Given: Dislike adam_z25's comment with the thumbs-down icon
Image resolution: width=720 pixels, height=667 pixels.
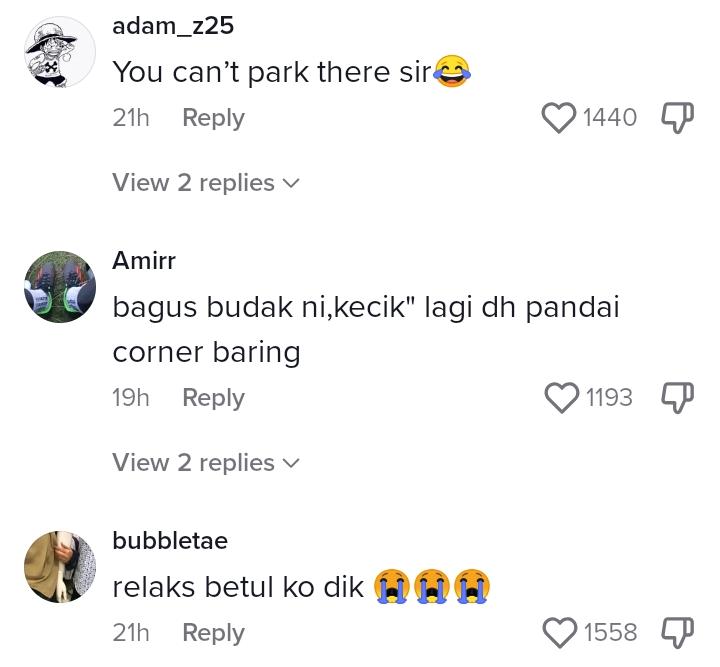Looking at the screenshot, I should click(677, 118).
